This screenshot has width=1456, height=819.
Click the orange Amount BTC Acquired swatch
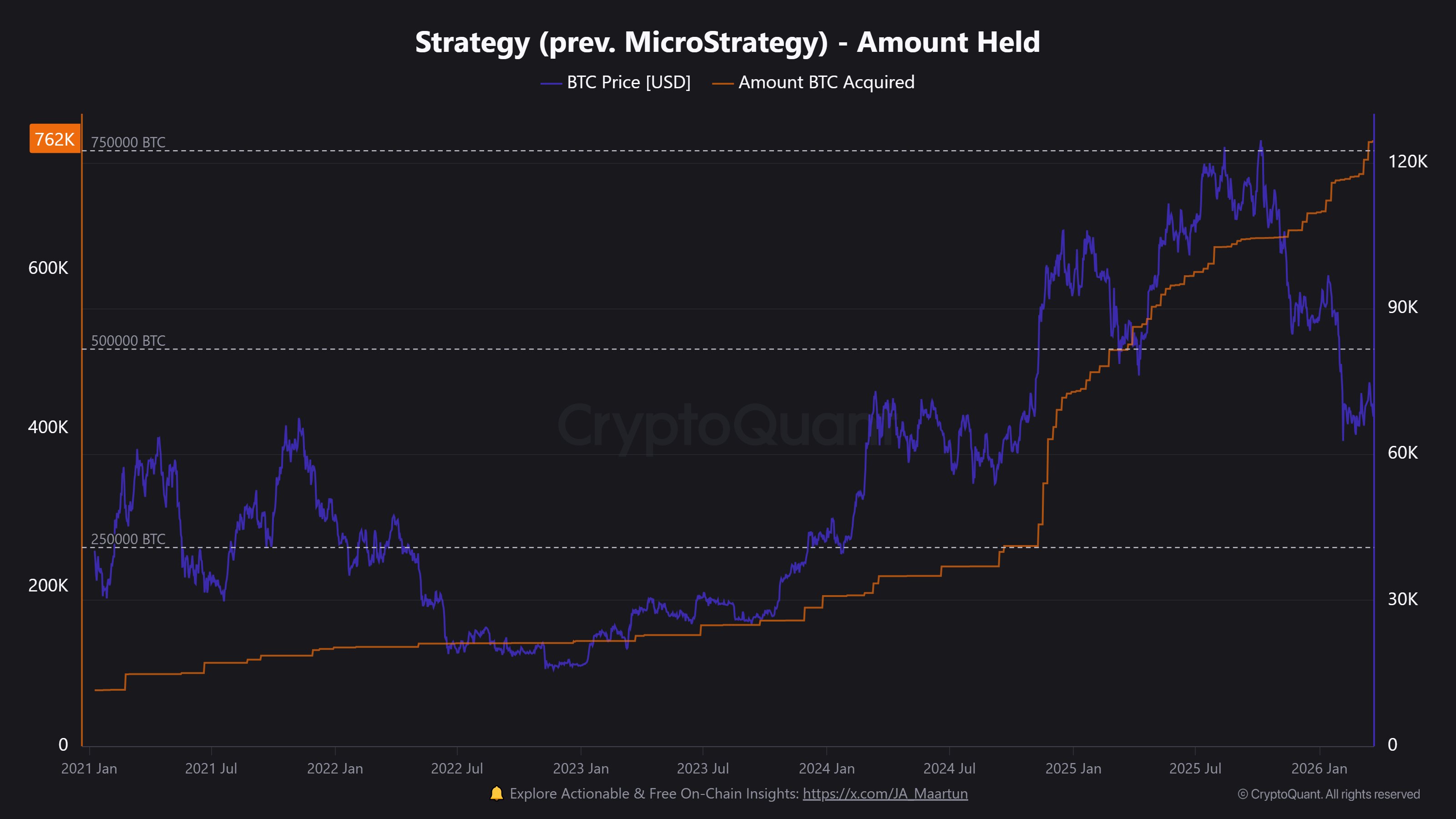tap(723, 84)
